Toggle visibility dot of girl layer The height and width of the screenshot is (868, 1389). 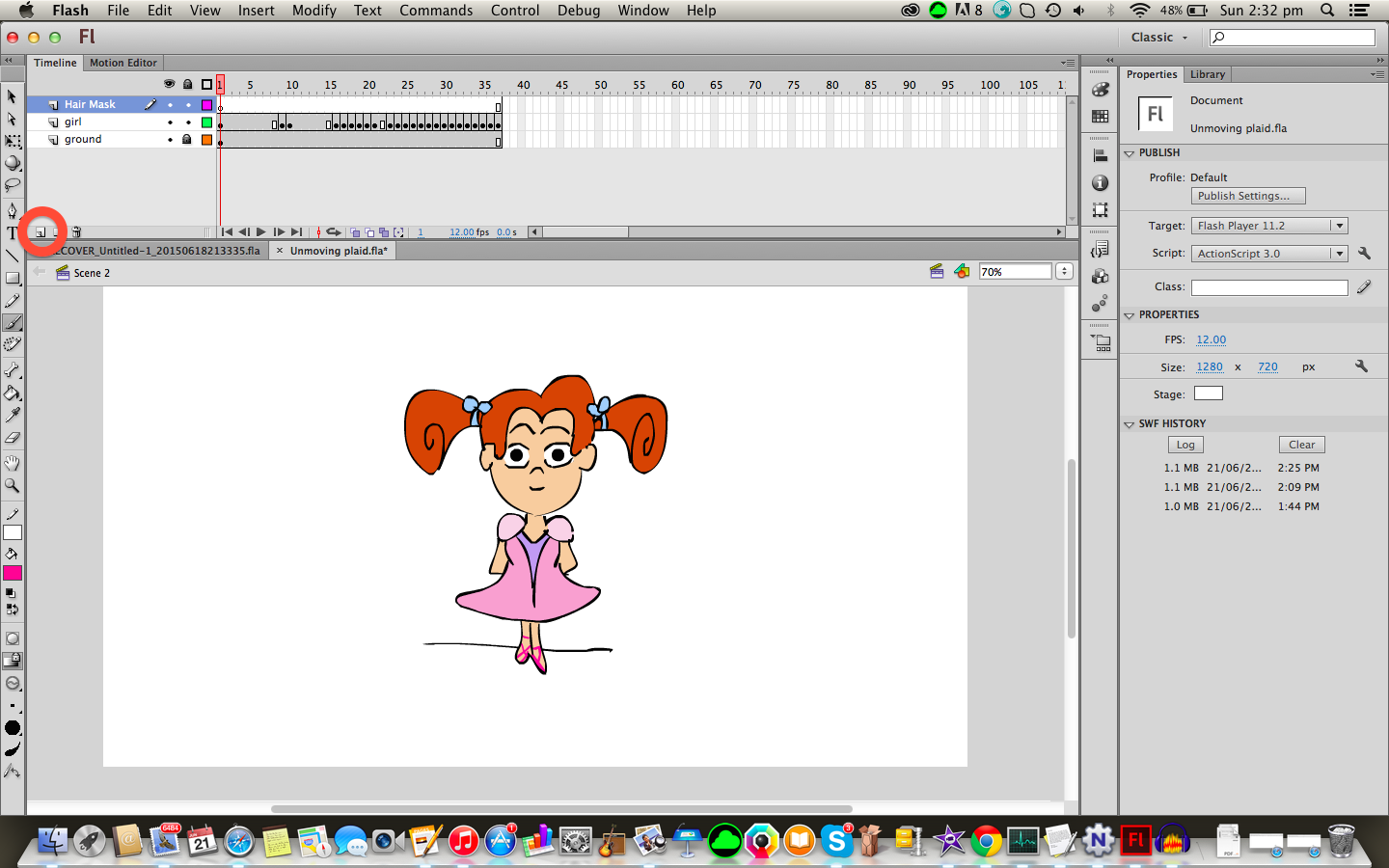pos(170,122)
